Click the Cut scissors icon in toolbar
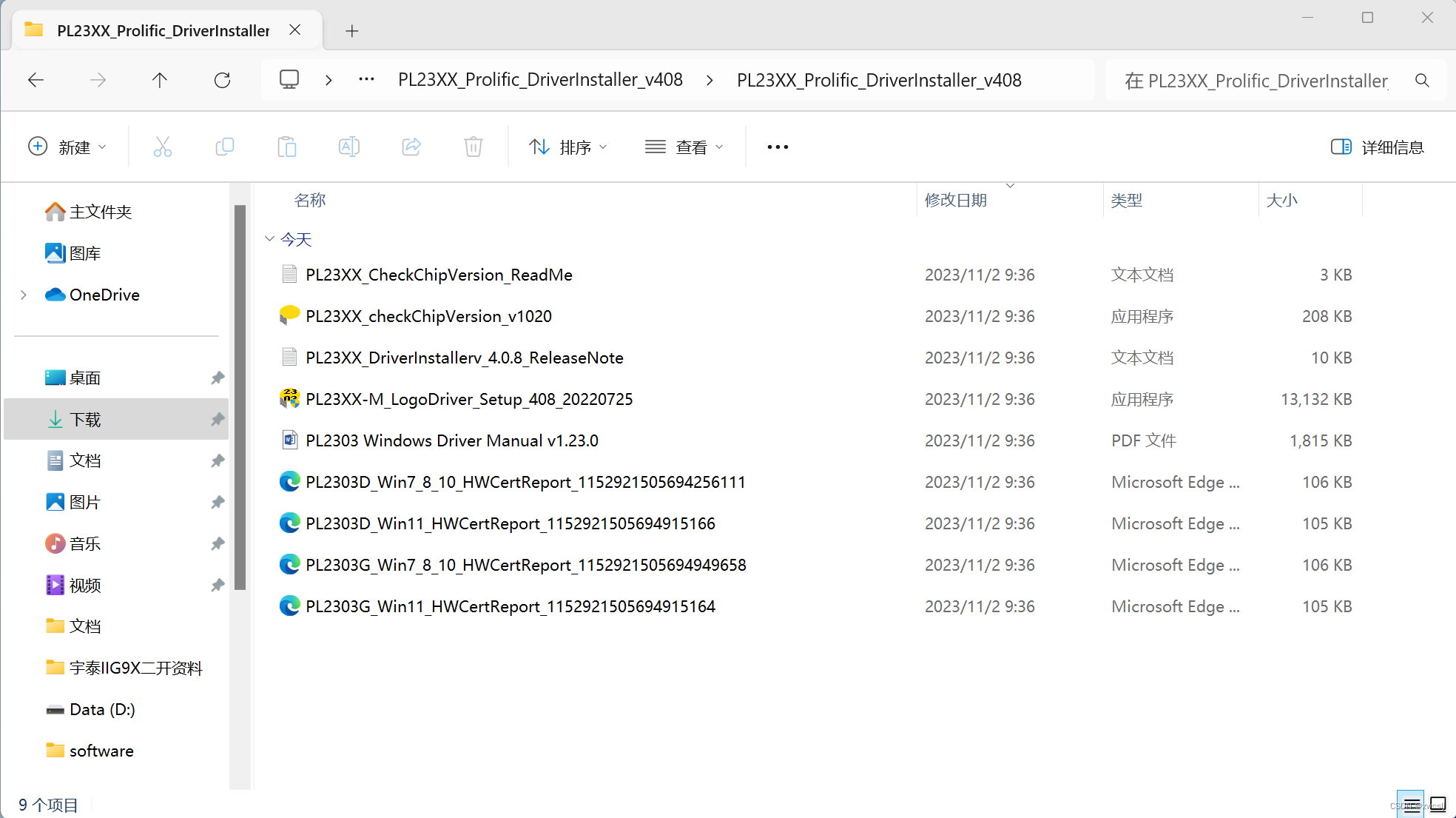The width and height of the screenshot is (1456, 818). click(162, 147)
